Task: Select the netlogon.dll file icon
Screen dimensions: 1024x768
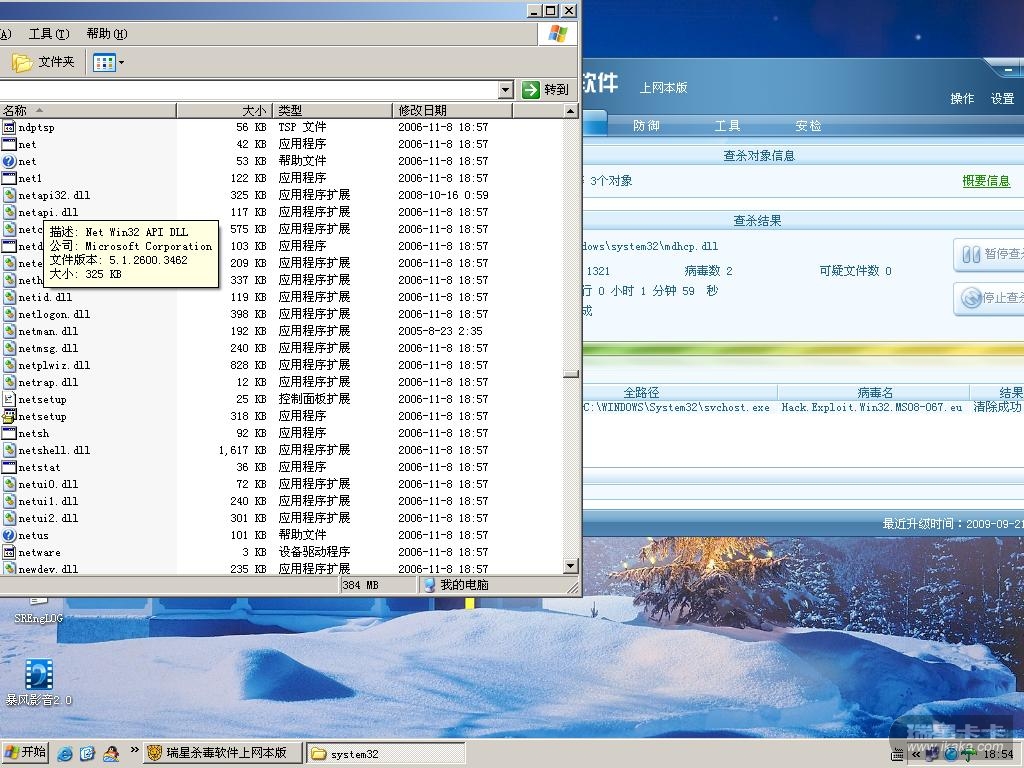Action: pyautogui.click(x=9, y=314)
